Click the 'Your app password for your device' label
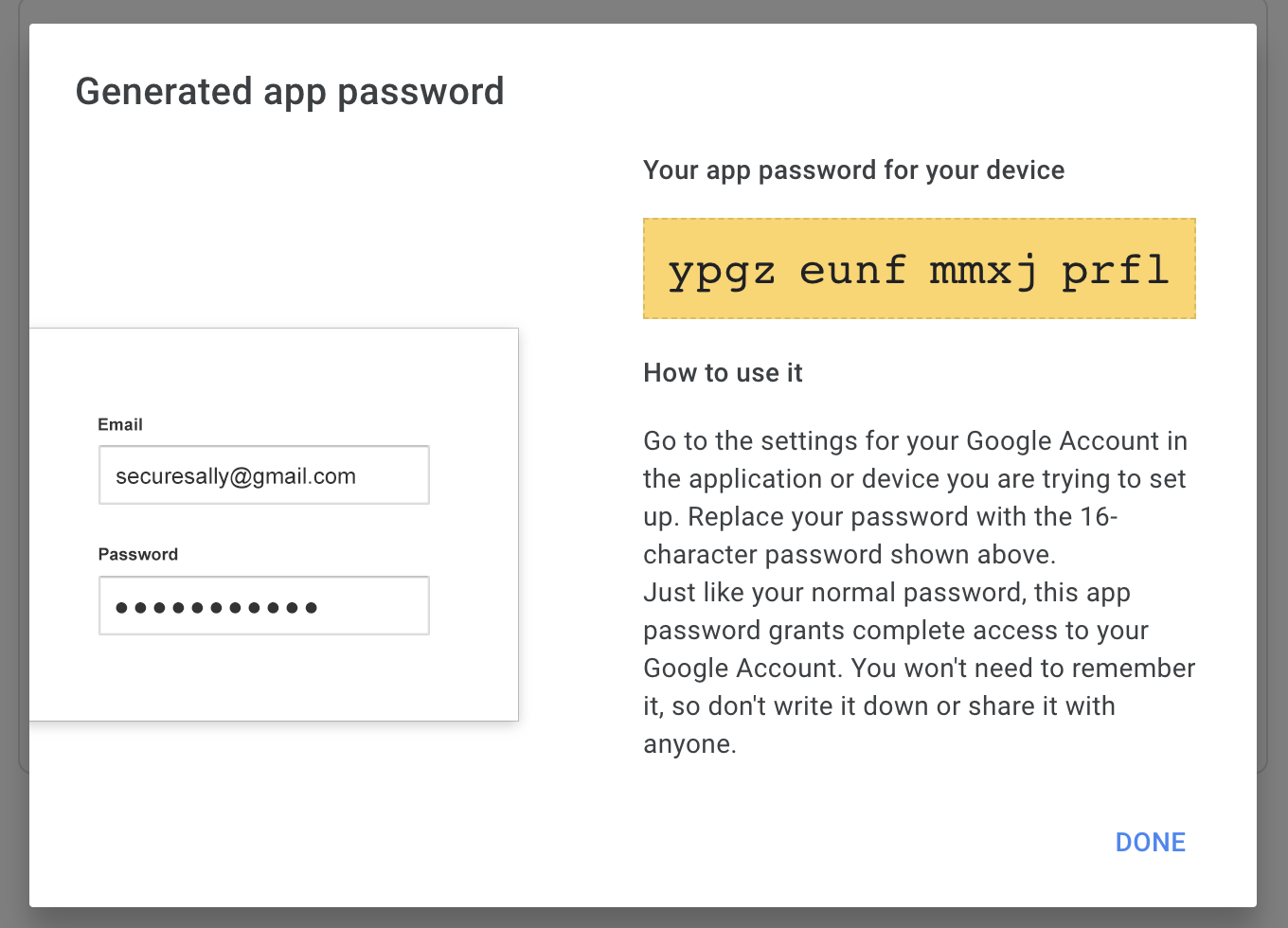 point(853,170)
